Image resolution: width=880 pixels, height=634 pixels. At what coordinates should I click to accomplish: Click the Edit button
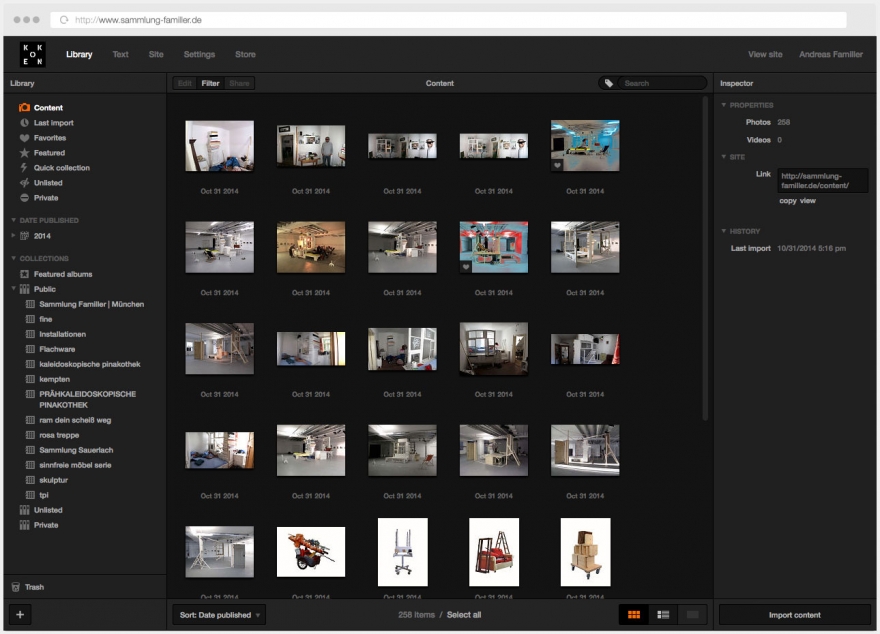point(185,83)
